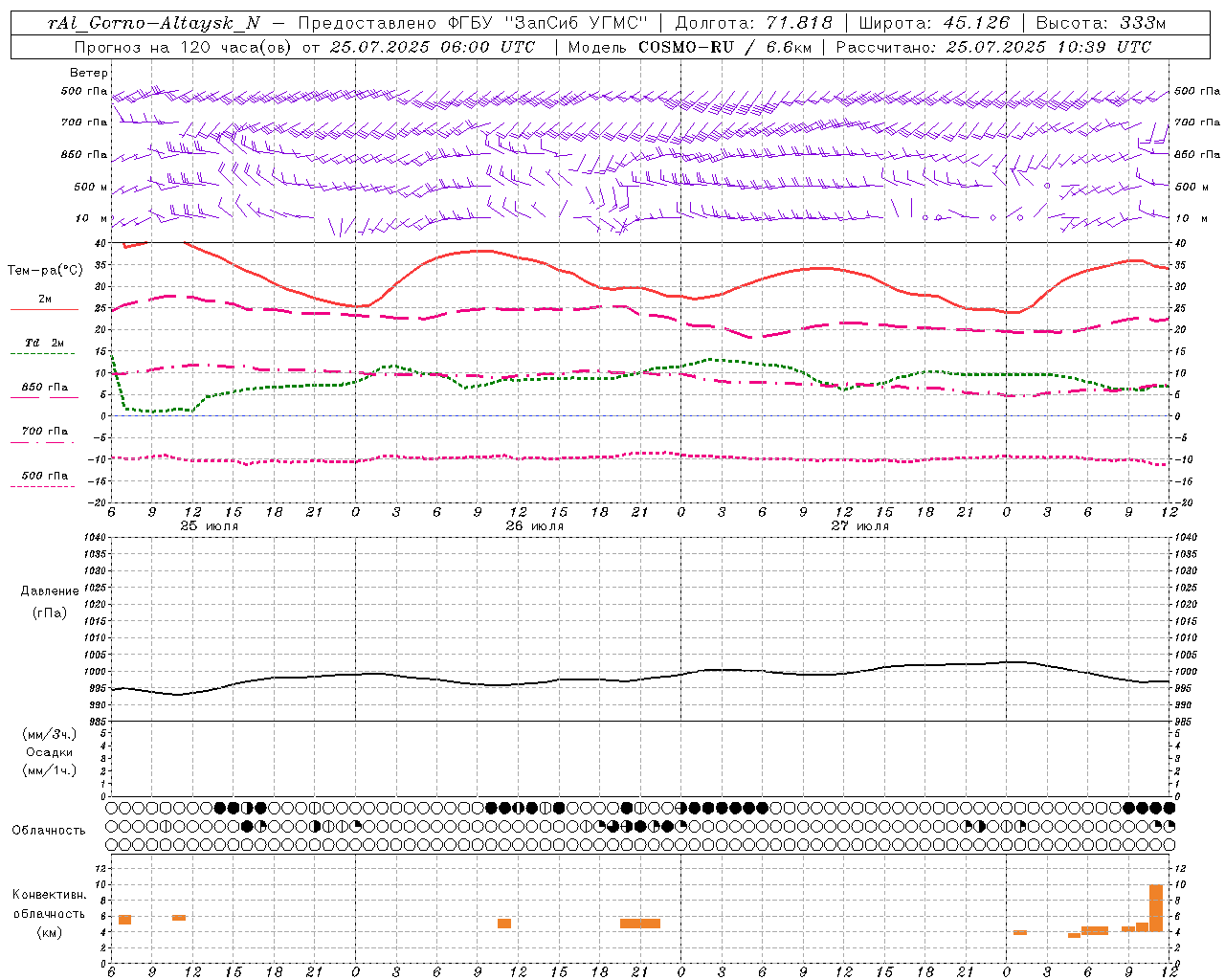This screenshot has width=1225, height=980.
Task: Click the 'Облачность' label beside the cloud circles
Action: 49,830
